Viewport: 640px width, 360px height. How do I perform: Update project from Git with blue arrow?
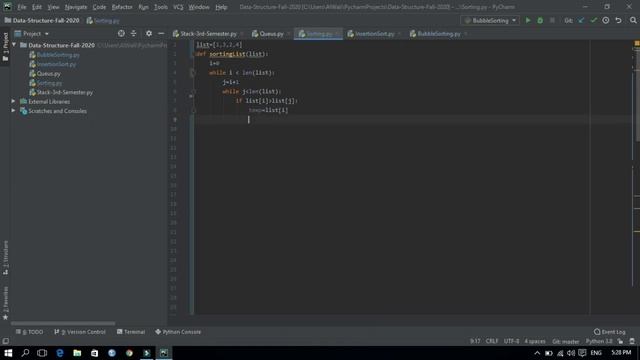click(581, 20)
